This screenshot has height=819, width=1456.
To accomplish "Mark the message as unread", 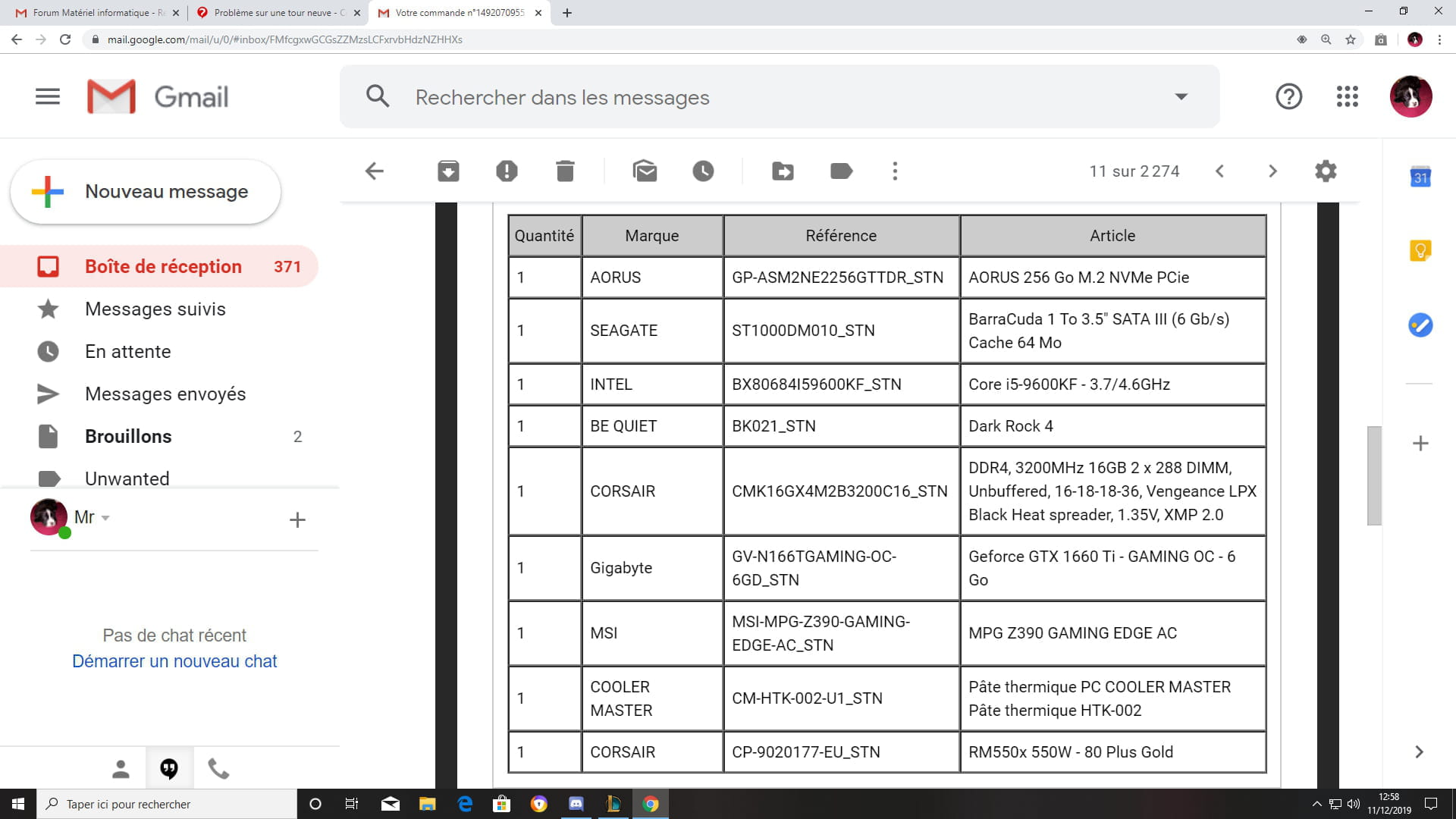I will (645, 171).
